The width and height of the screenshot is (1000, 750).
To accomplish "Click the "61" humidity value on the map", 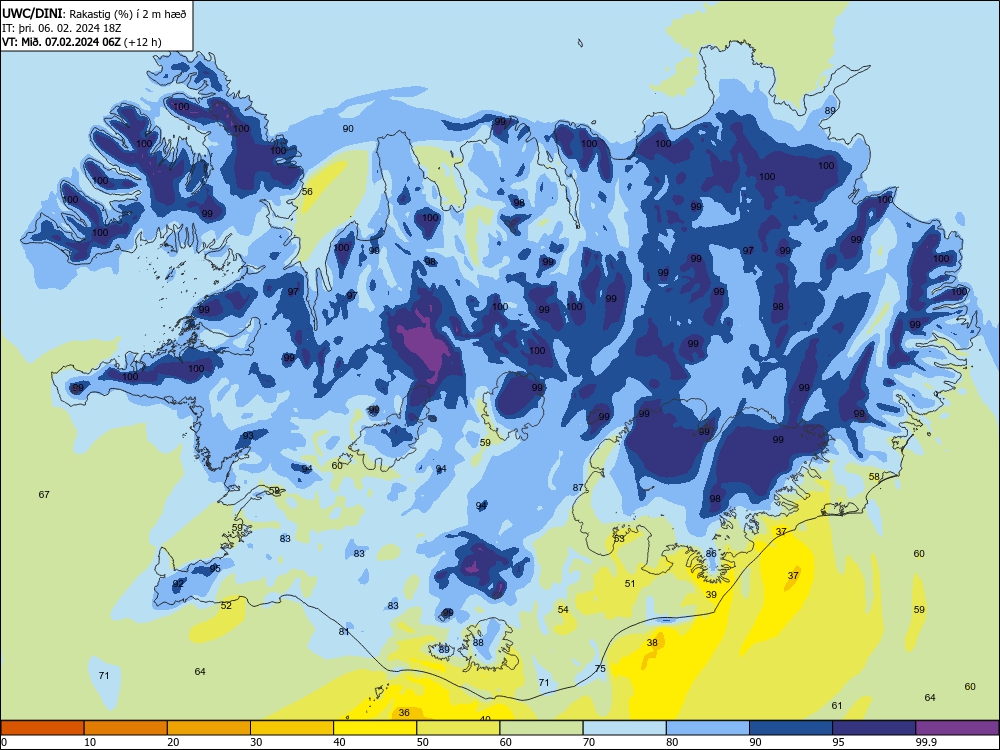I will [837, 705].
